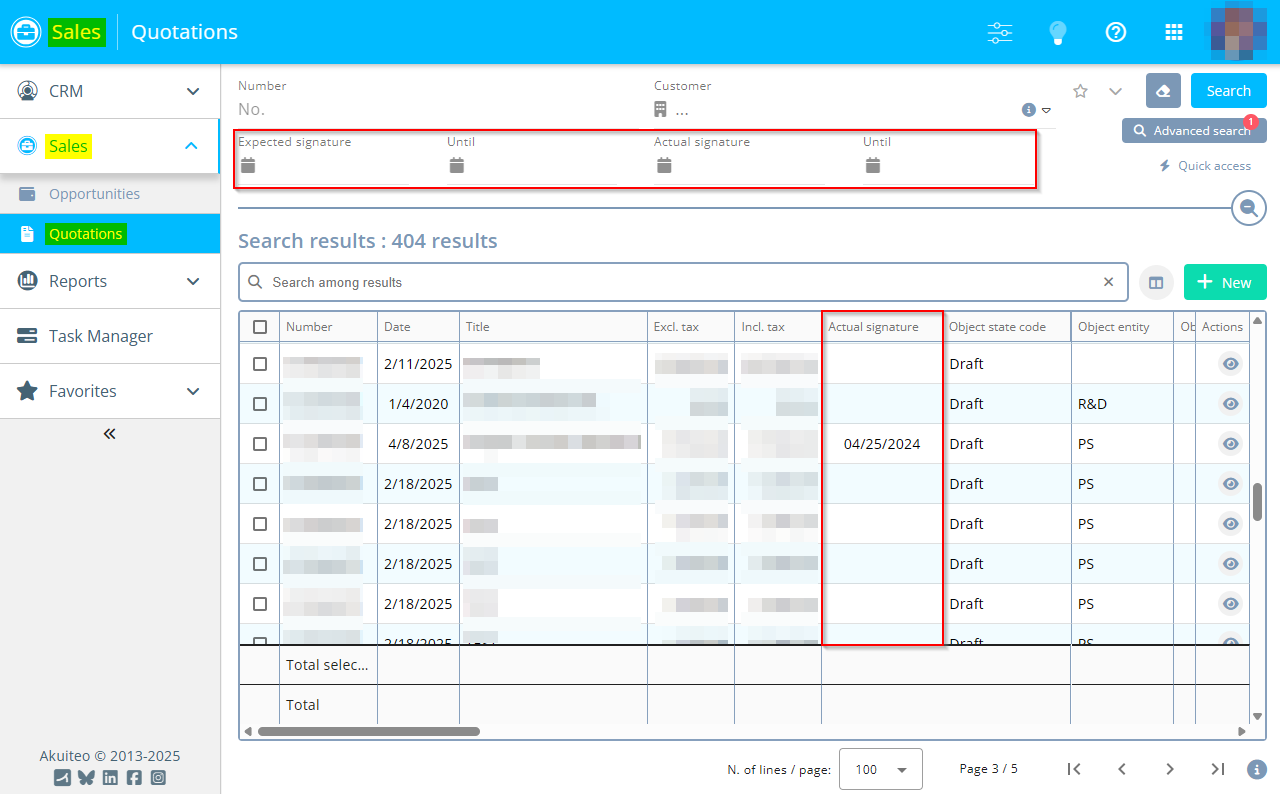
Task: Mark search as favorite with star icon
Action: tap(1080, 91)
